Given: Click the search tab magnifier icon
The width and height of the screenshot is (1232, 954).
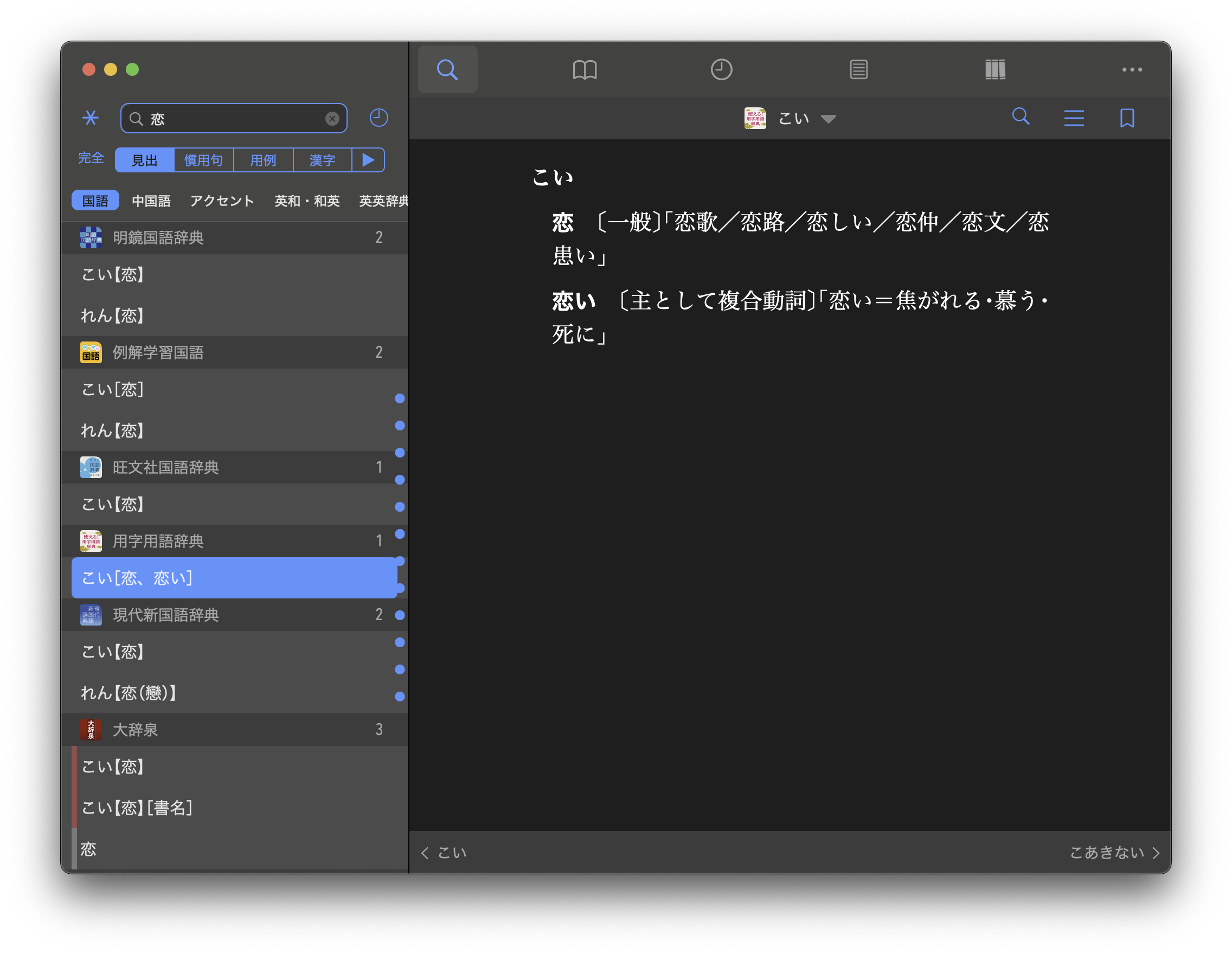Looking at the screenshot, I should [447, 69].
